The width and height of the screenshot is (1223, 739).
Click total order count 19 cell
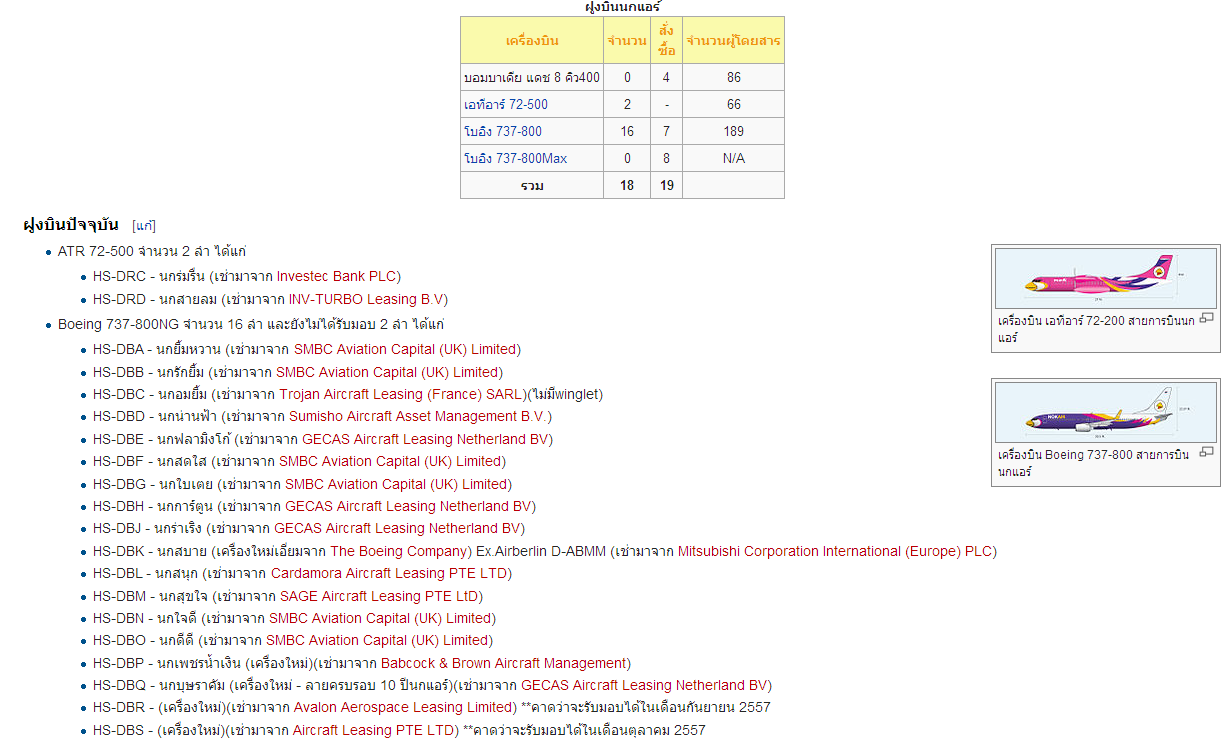[666, 185]
